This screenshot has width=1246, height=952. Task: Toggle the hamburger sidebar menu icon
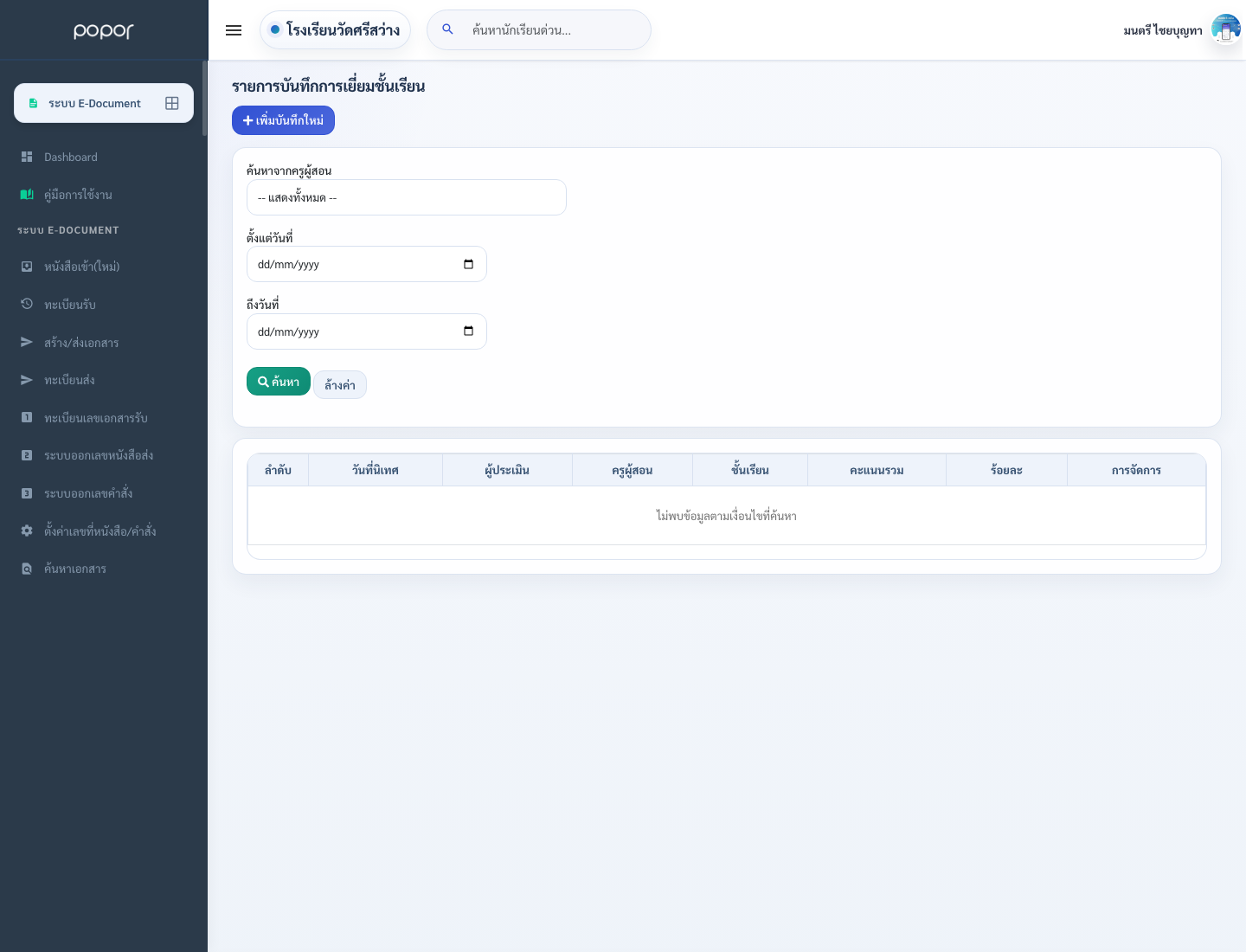(234, 30)
